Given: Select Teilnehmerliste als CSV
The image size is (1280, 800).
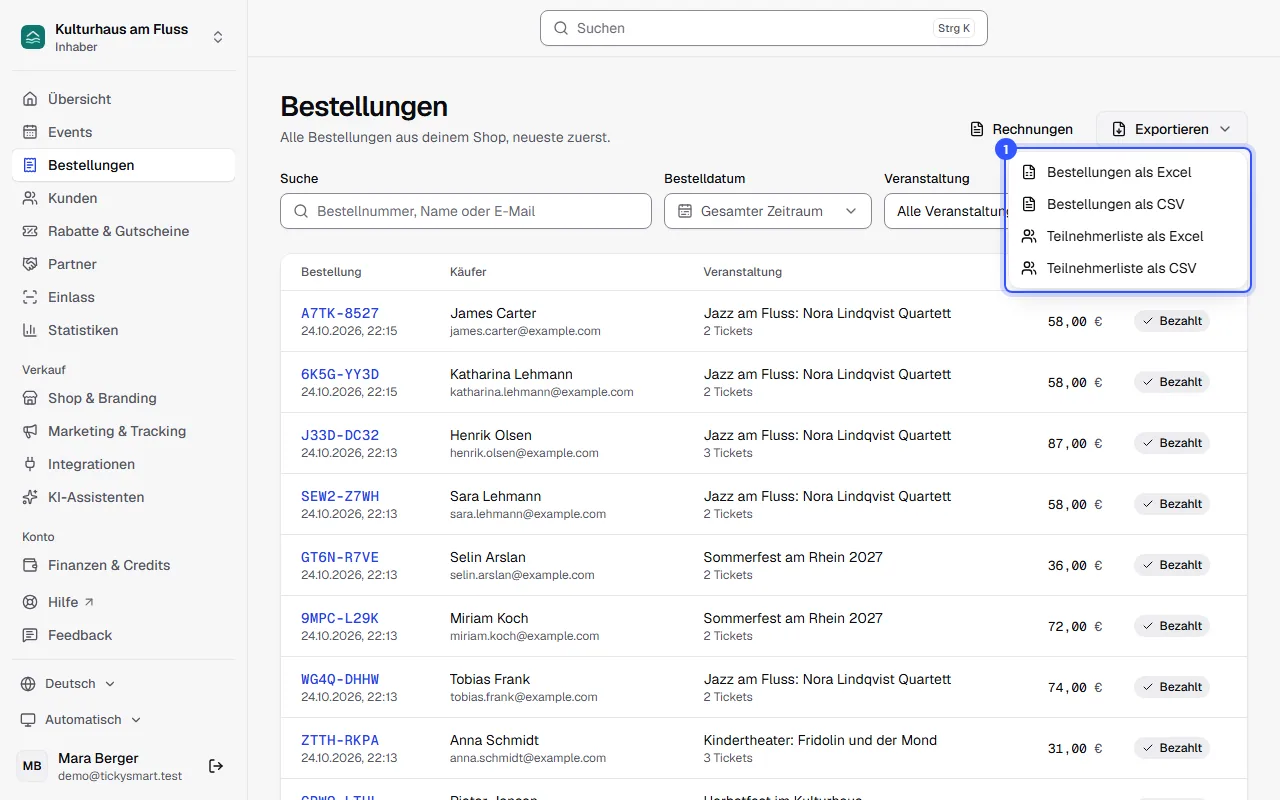Looking at the screenshot, I should click(x=1128, y=268).
